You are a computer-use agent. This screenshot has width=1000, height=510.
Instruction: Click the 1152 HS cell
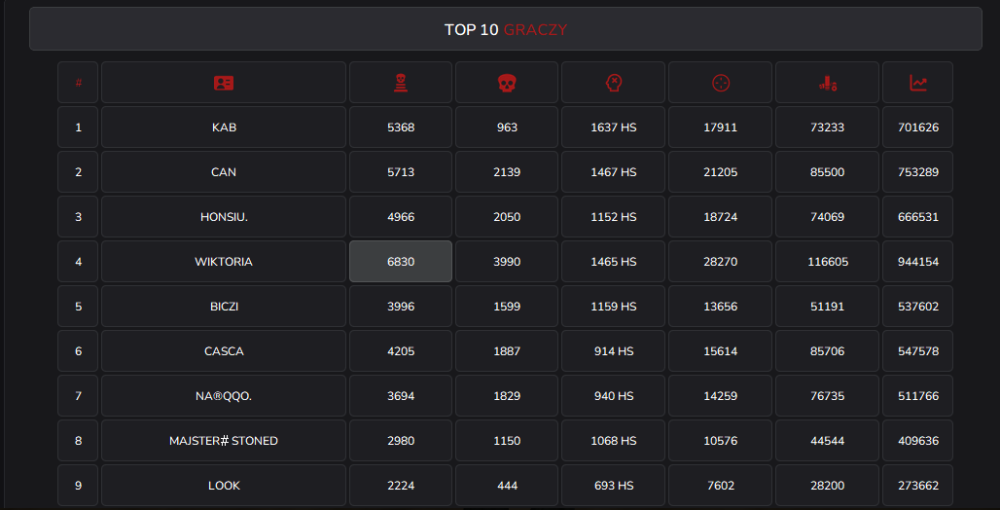tap(613, 217)
